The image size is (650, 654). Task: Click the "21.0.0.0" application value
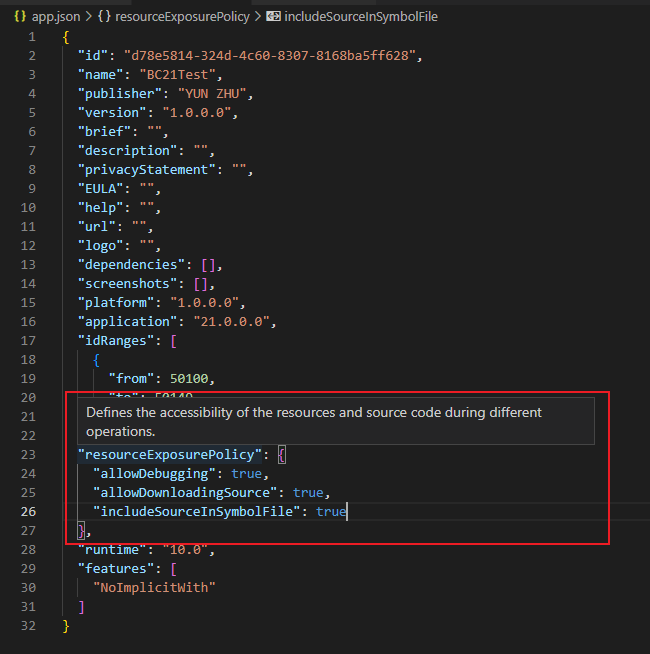coord(232,322)
